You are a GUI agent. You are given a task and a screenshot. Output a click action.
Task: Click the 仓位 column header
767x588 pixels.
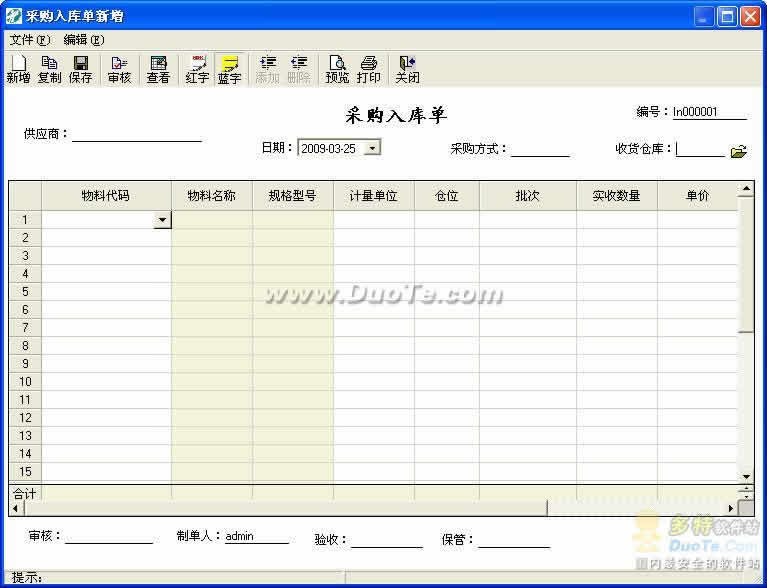pyautogui.click(x=447, y=196)
